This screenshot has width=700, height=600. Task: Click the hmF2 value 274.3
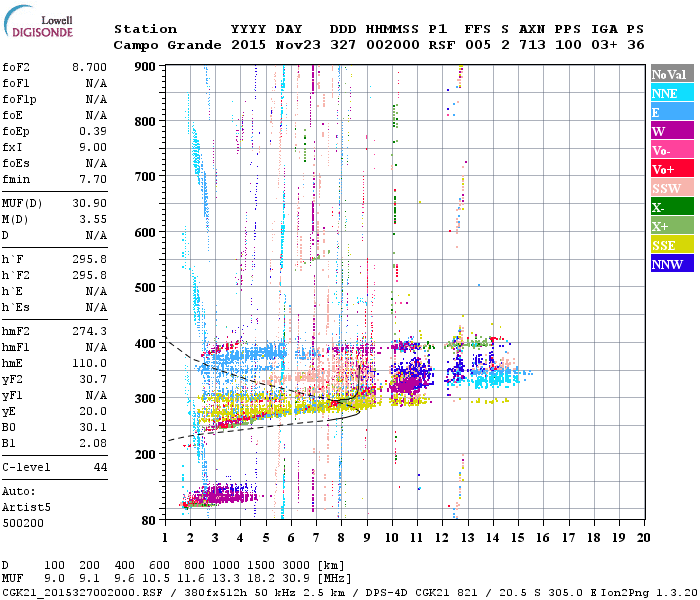tap(89, 332)
